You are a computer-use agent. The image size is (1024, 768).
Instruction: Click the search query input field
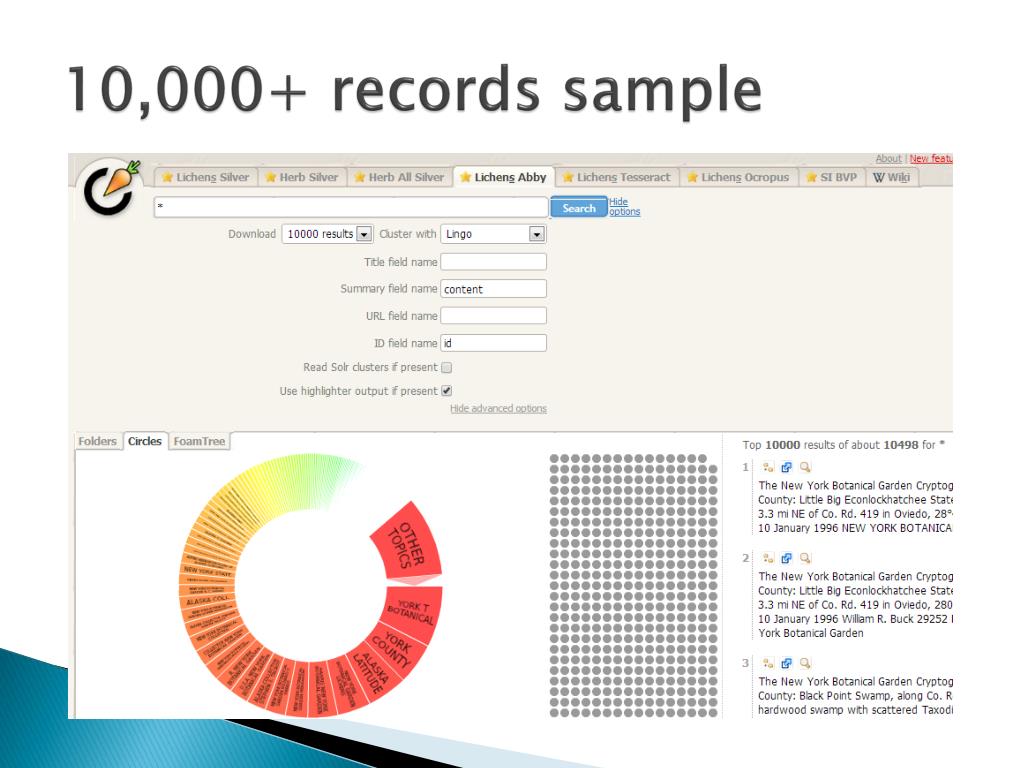point(351,207)
